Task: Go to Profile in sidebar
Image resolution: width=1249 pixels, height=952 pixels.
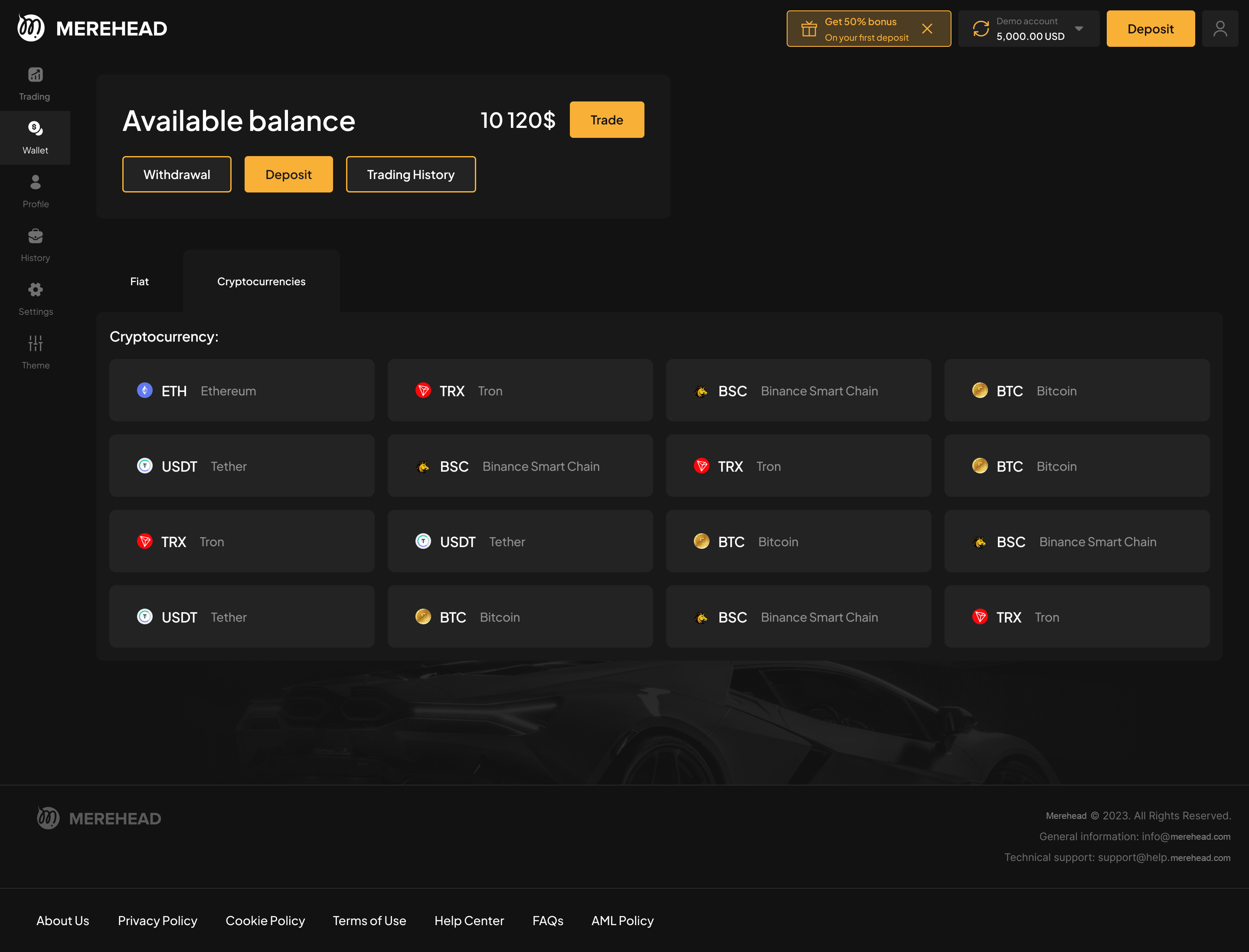Action: (35, 183)
